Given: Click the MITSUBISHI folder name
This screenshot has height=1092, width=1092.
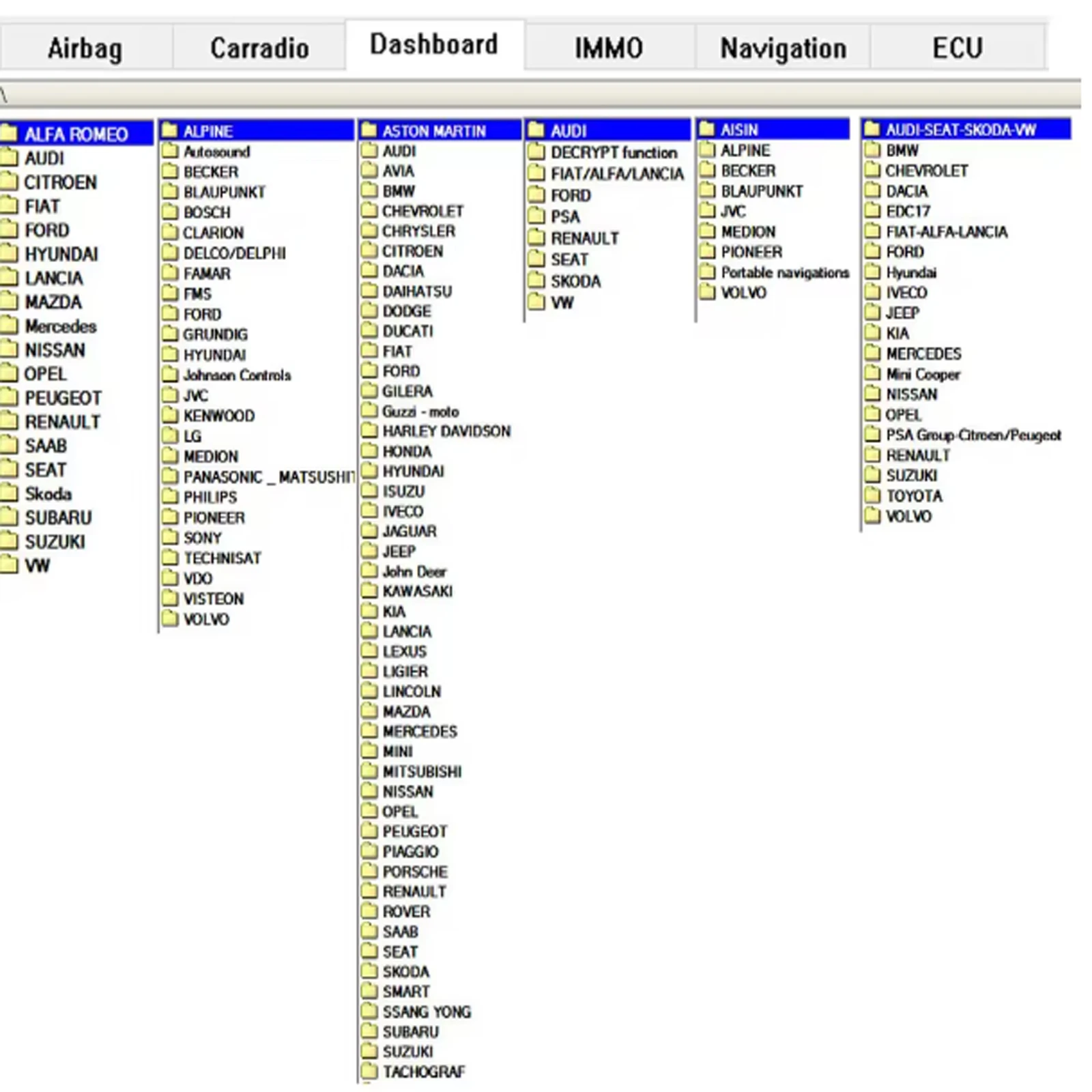Looking at the screenshot, I should (422, 771).
